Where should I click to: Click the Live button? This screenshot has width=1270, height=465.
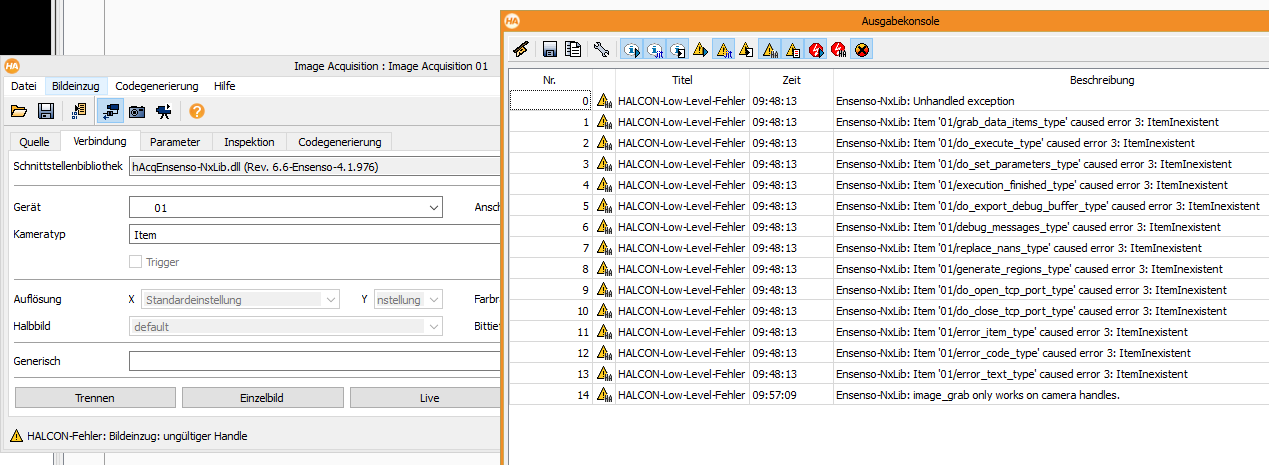[x=424, y=398]
